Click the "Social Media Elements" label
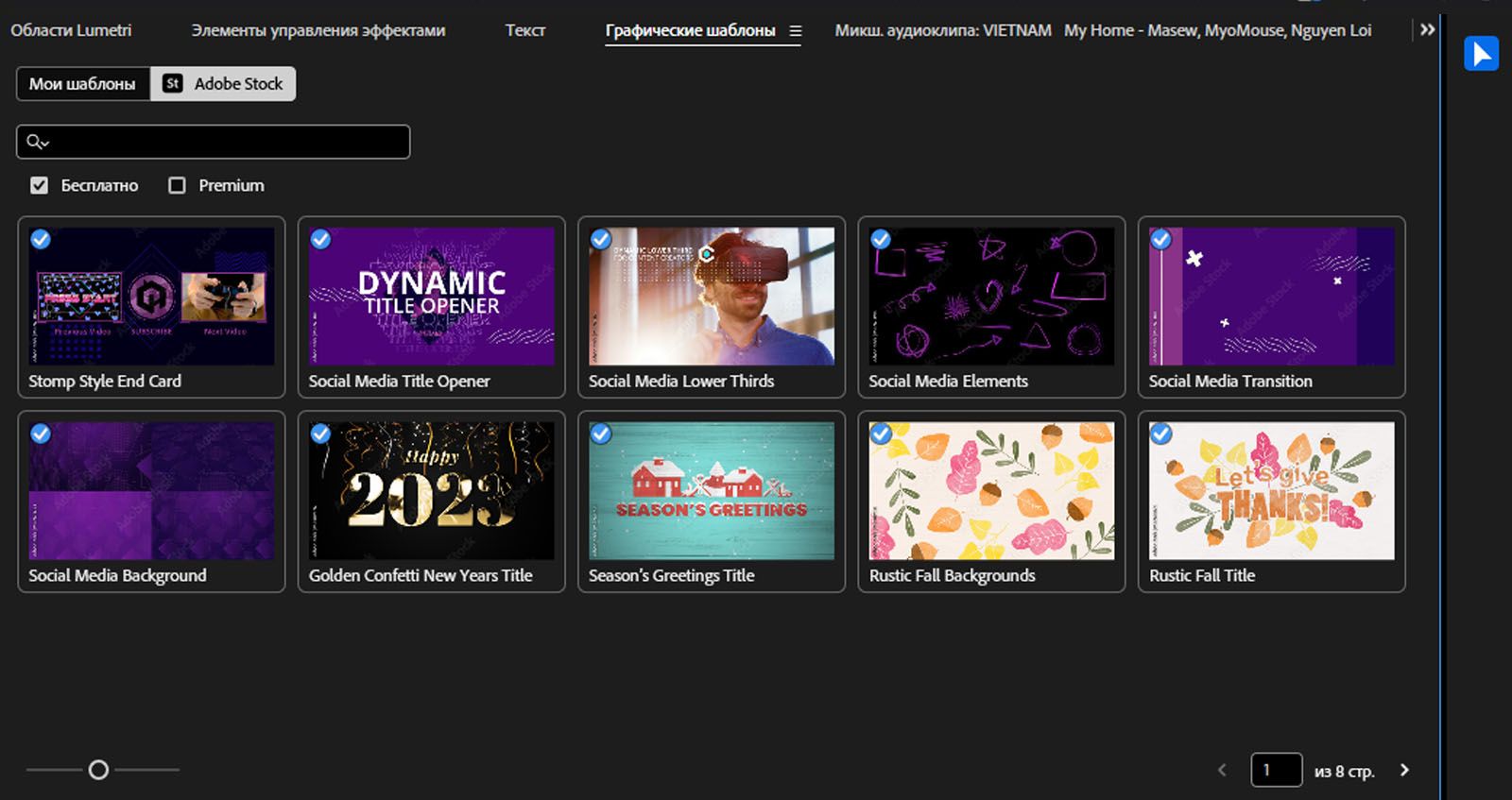 948,381
